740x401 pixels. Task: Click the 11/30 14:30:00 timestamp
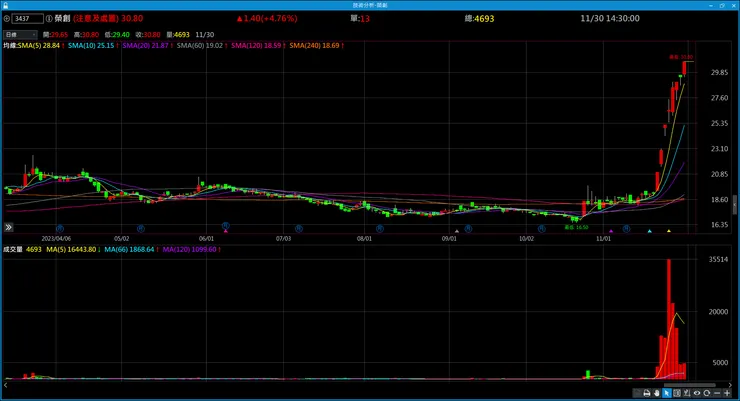610,18
